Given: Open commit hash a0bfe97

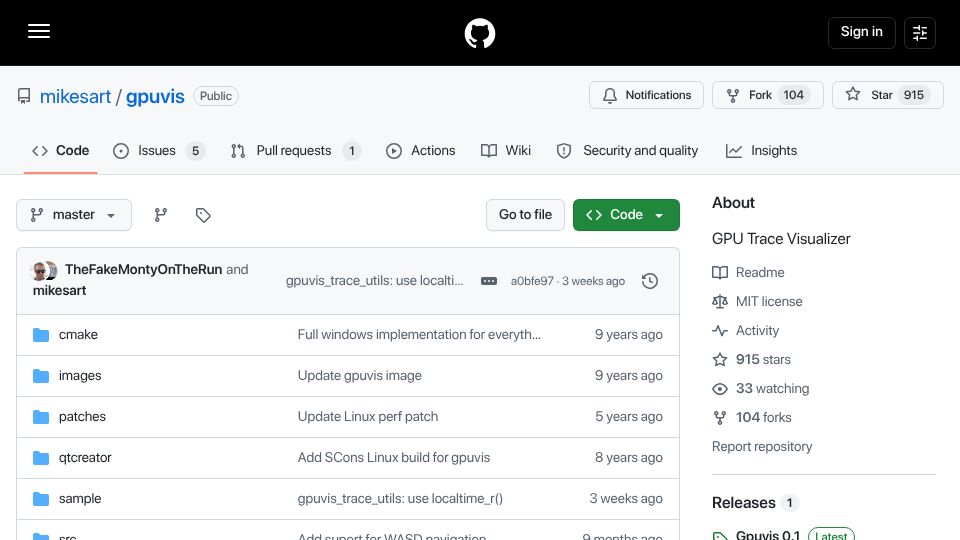Looking at the screenshot, I should coord(532,281).
